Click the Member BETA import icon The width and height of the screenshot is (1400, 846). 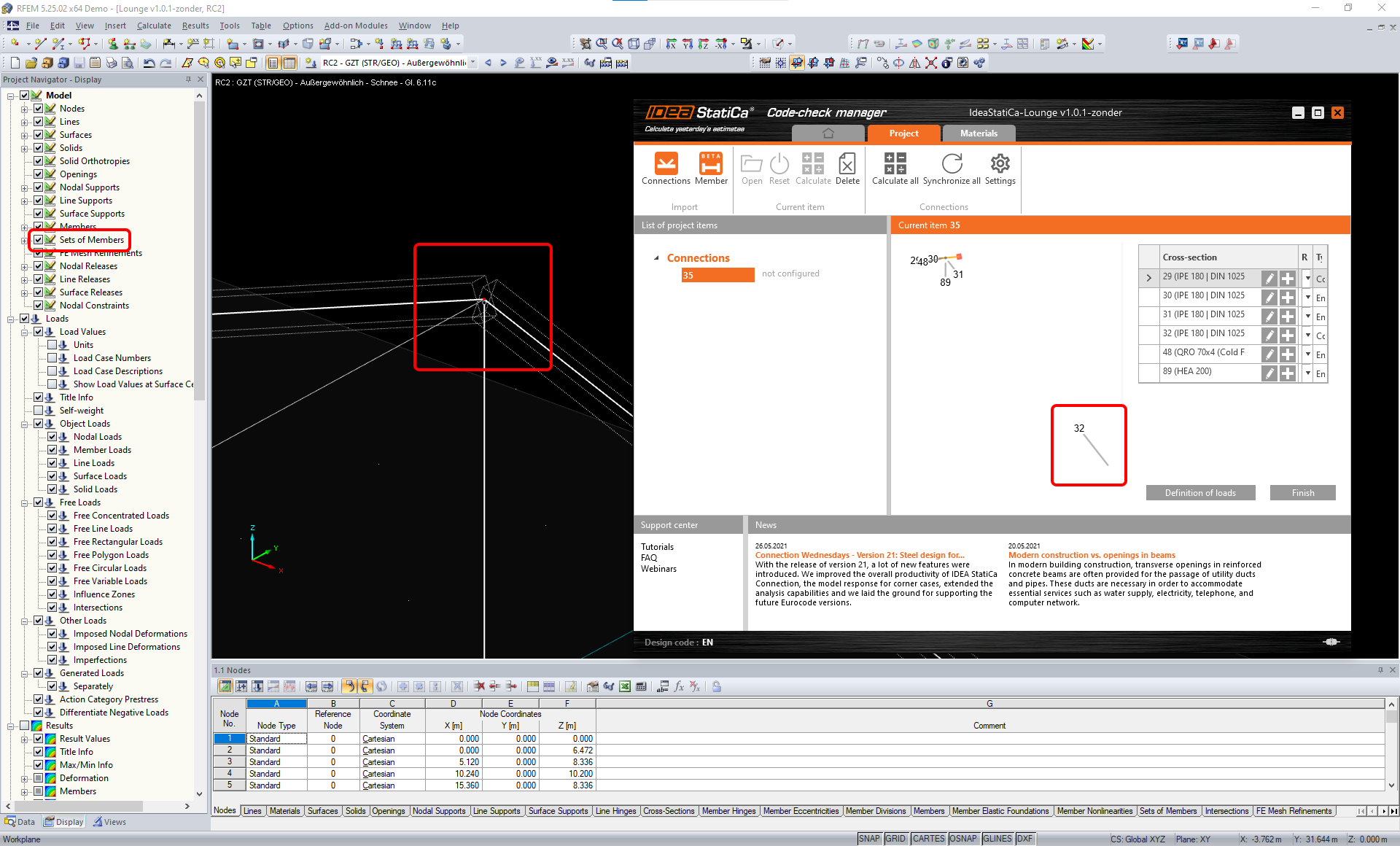click(710, 164)
